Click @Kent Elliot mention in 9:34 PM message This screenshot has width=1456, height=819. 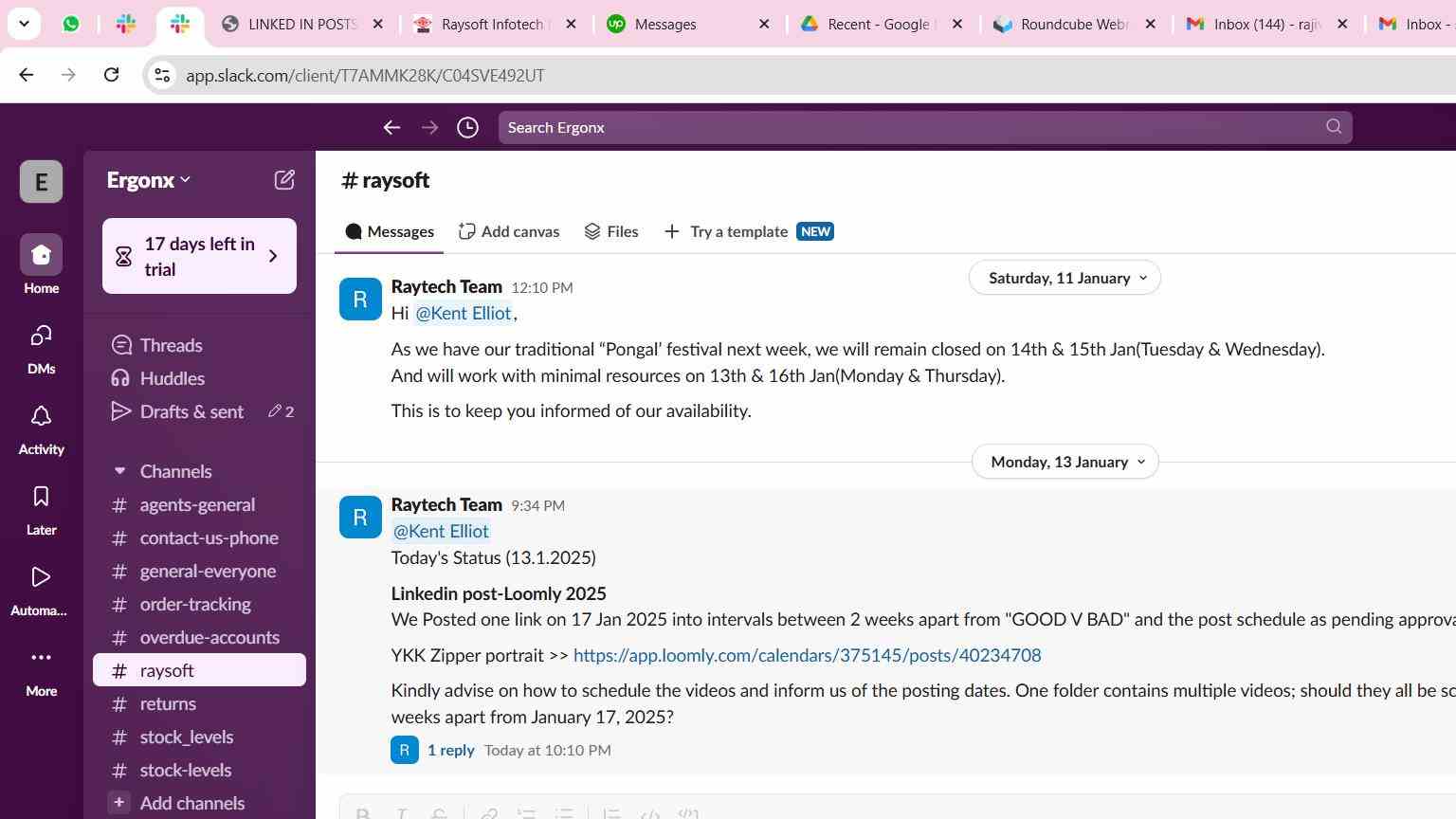(x=441, y=531)
